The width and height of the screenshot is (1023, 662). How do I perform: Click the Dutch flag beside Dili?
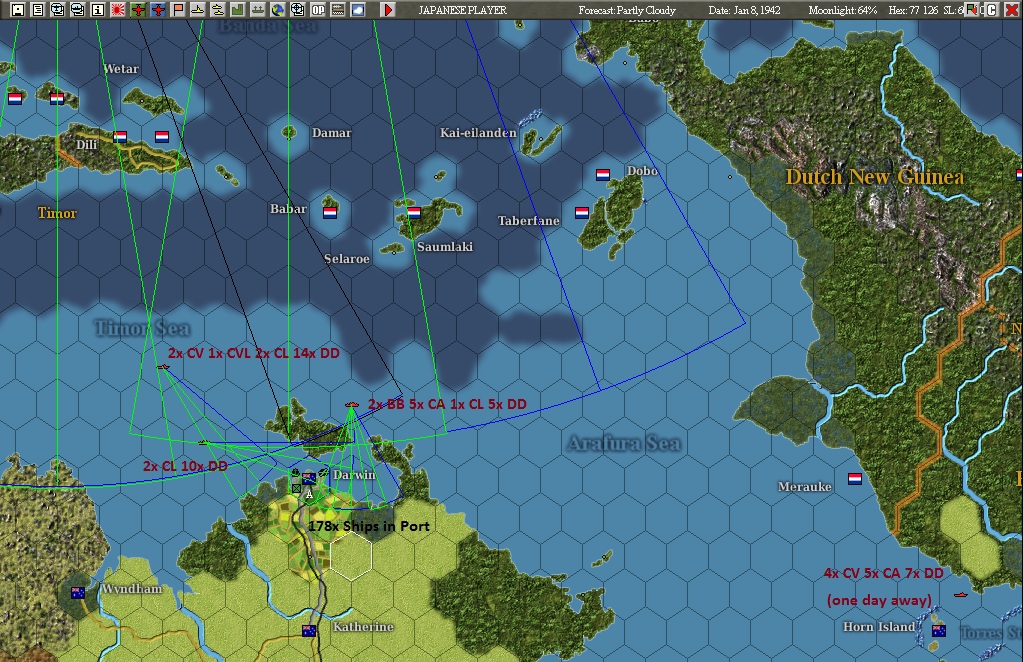120,136
